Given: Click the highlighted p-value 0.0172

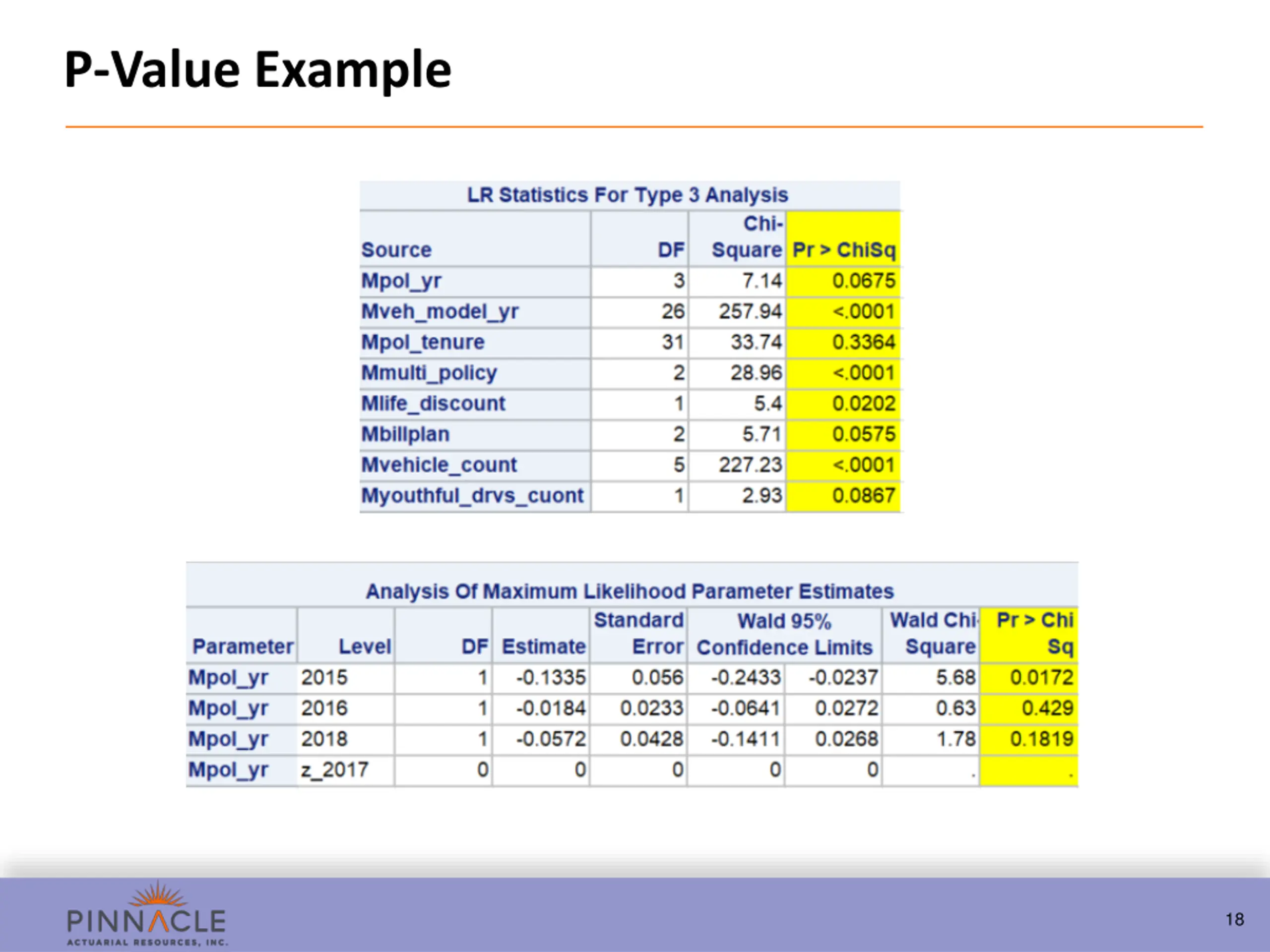Looking at the screenshot, I should click(1041, 678).
